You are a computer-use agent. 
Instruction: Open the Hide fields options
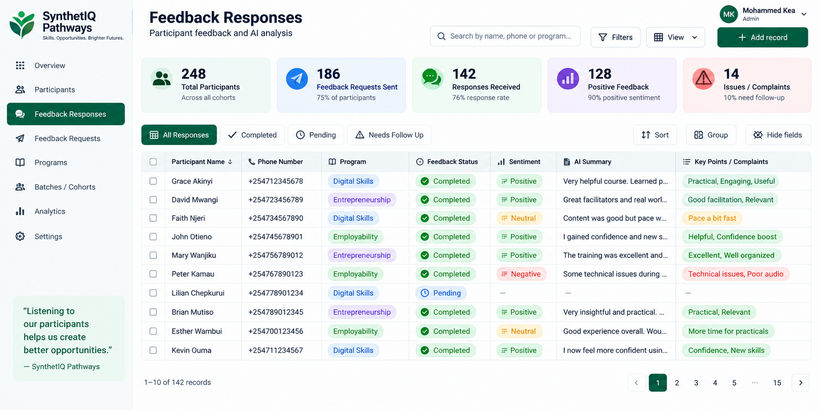pos(778,135)
